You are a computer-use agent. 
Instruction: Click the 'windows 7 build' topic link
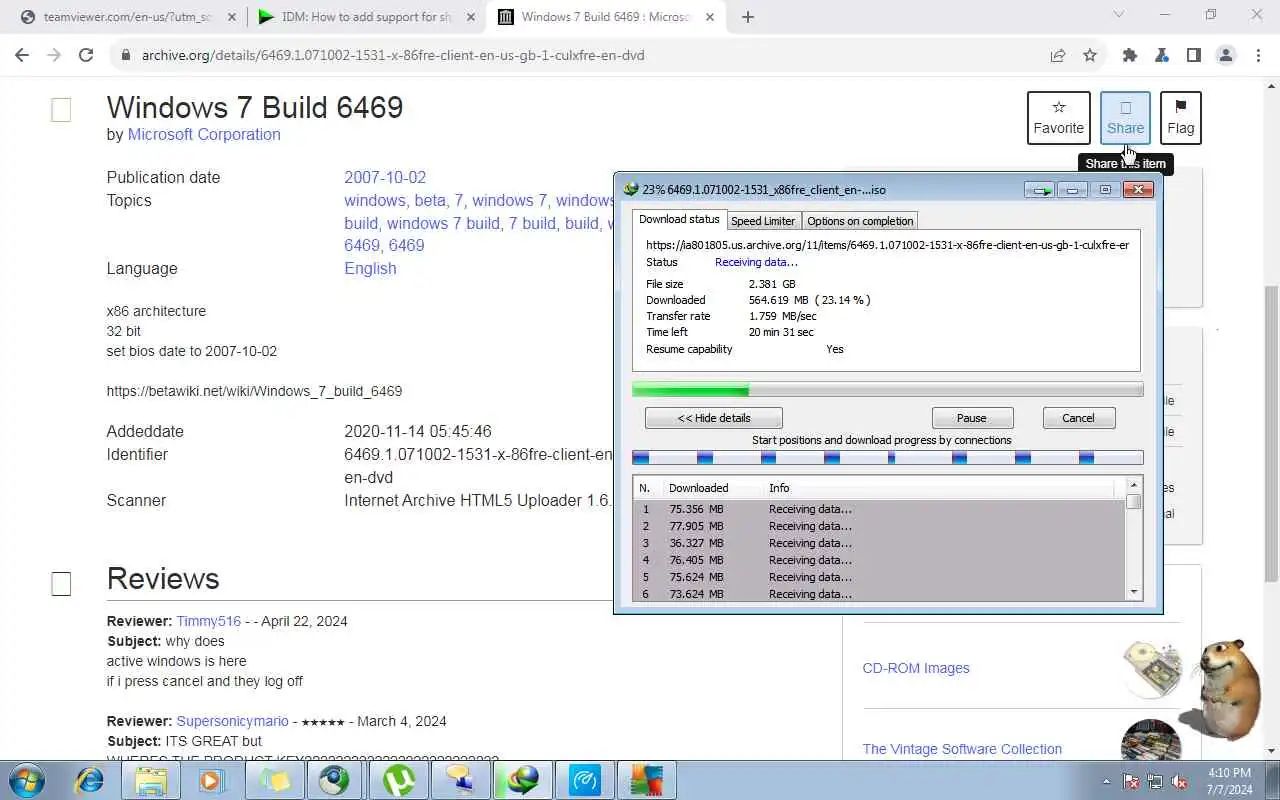point(443,223)
